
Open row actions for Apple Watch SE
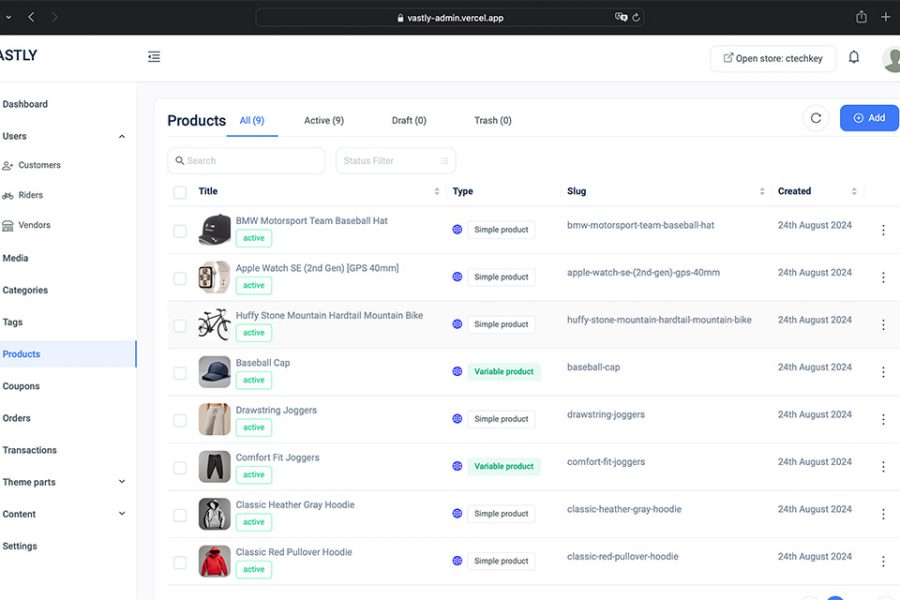[x=882, y=277]
